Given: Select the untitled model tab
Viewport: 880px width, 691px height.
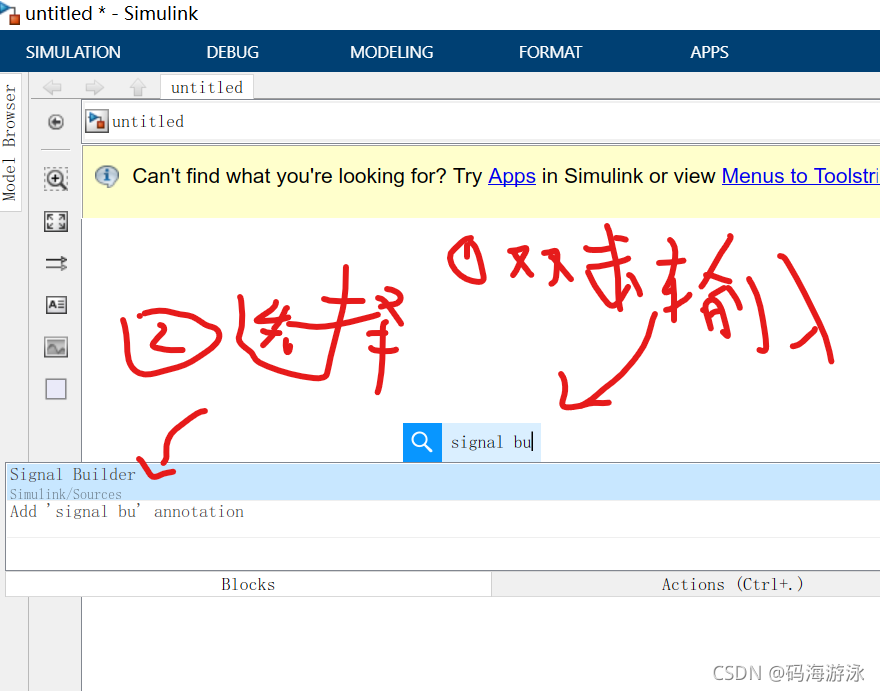Looking at the screenshot, I should click(x=207, y=88).
